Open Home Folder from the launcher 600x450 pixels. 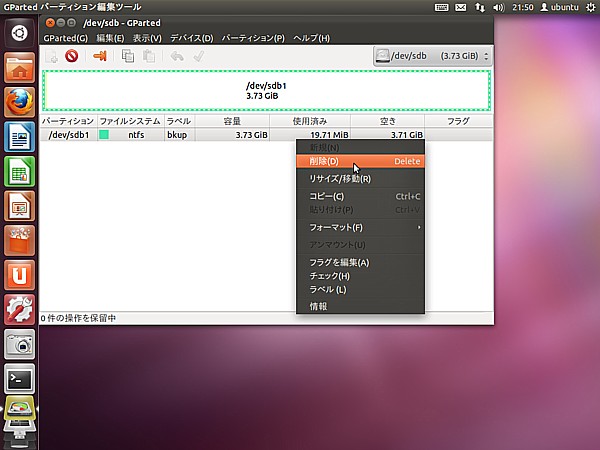19,68
